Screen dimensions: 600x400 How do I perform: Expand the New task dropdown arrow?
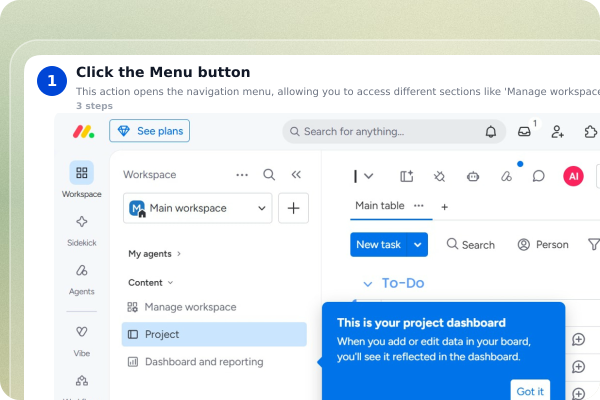point(417,245)
